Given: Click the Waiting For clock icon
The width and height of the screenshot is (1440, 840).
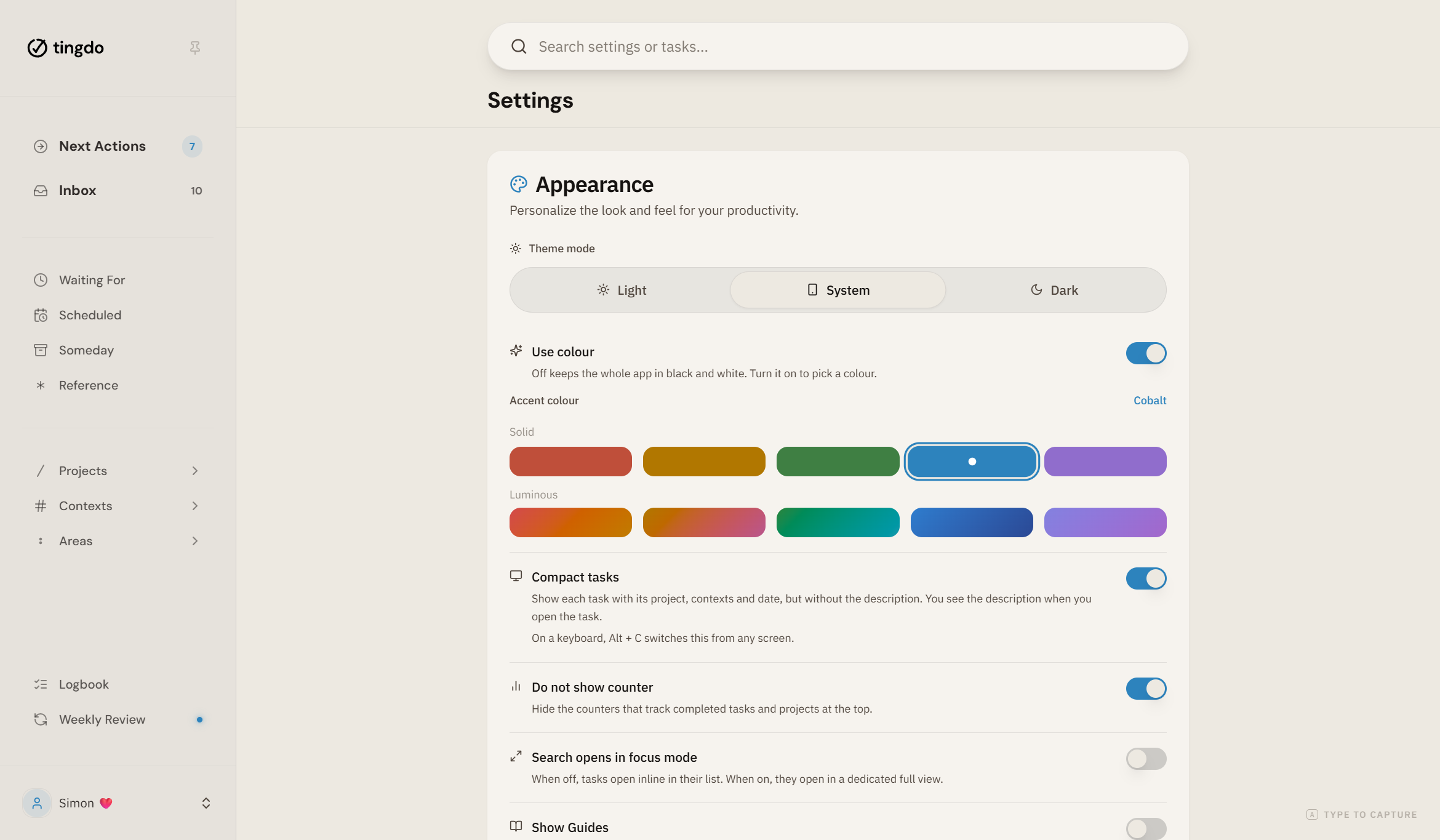Looking at the screenshot, I should pyautogui.click(x=41, y=280).
